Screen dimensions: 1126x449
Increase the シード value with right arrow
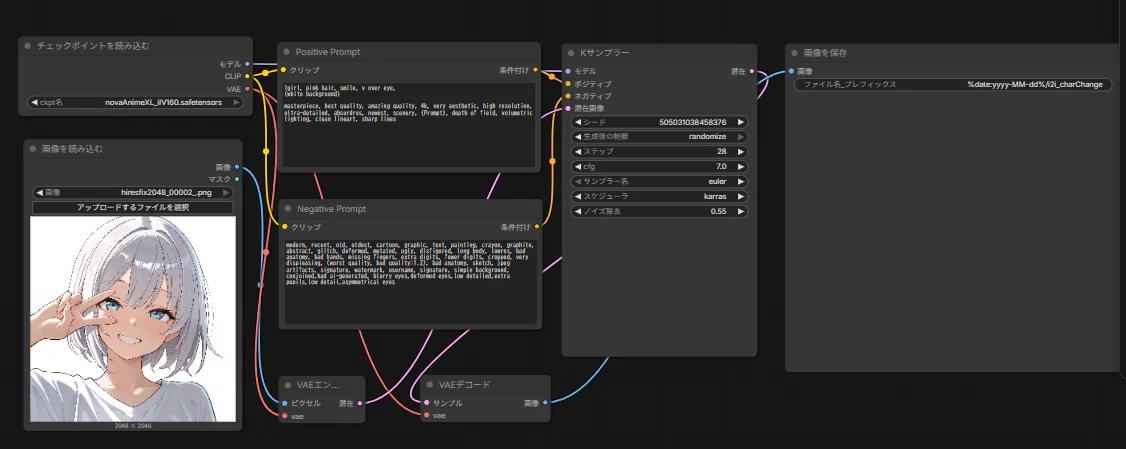(741, 122)
